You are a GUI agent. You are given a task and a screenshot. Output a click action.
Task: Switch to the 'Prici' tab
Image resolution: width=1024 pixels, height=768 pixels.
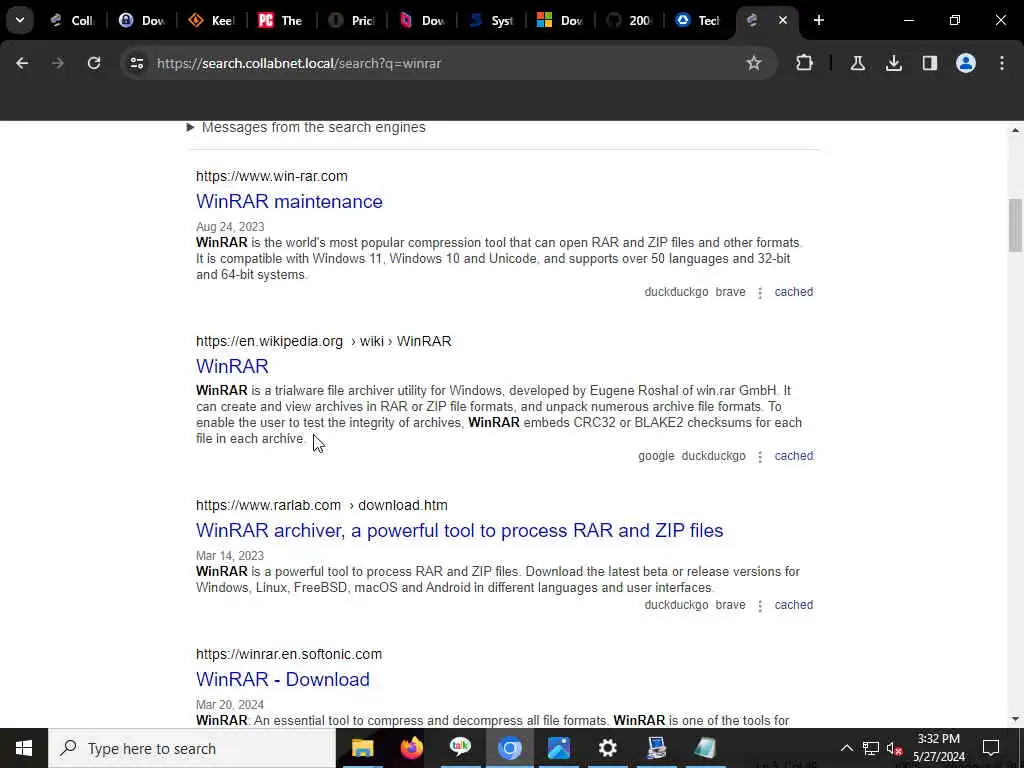[351, 20]
